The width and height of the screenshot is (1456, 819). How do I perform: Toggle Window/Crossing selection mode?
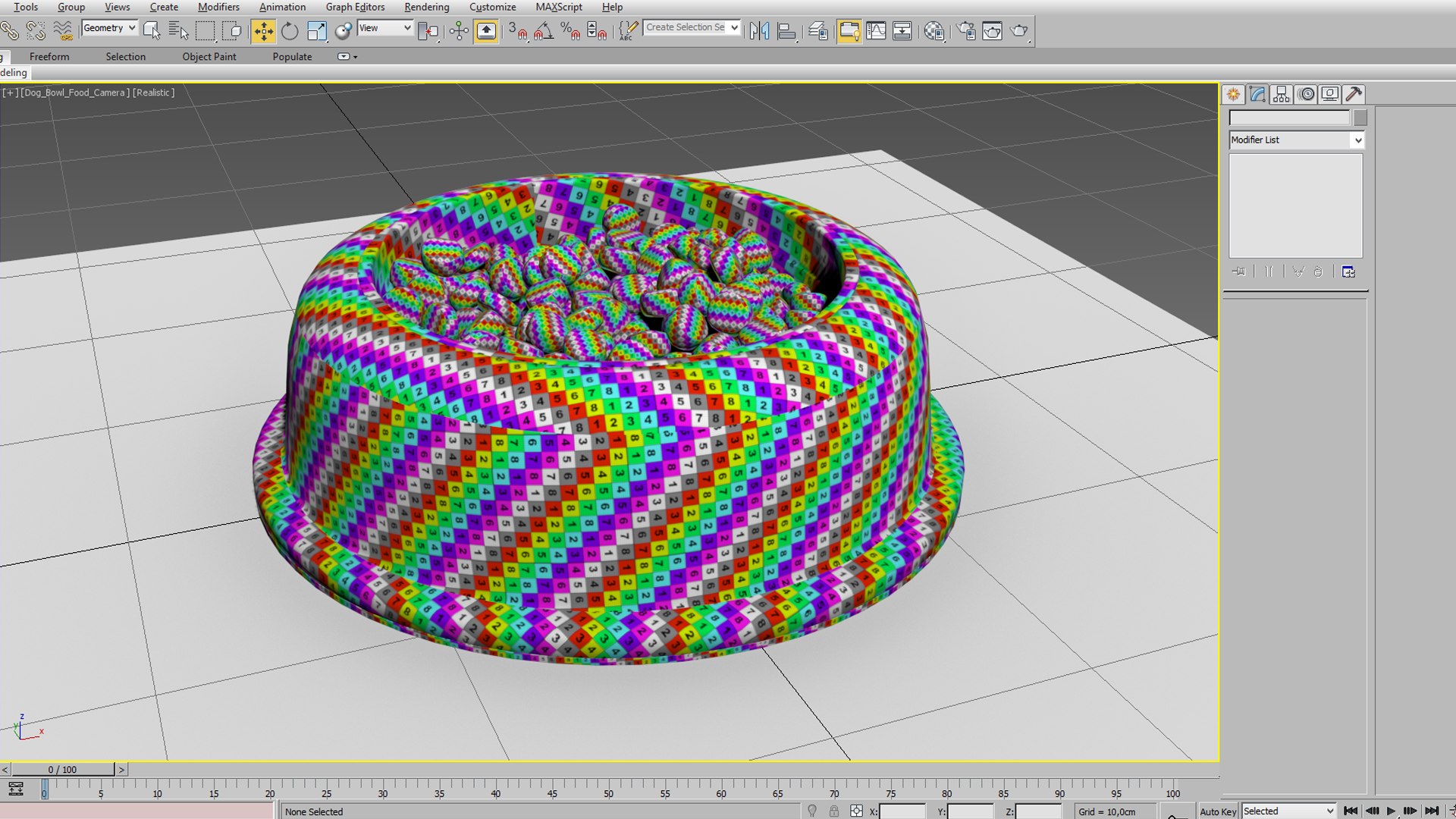[232, 31]
